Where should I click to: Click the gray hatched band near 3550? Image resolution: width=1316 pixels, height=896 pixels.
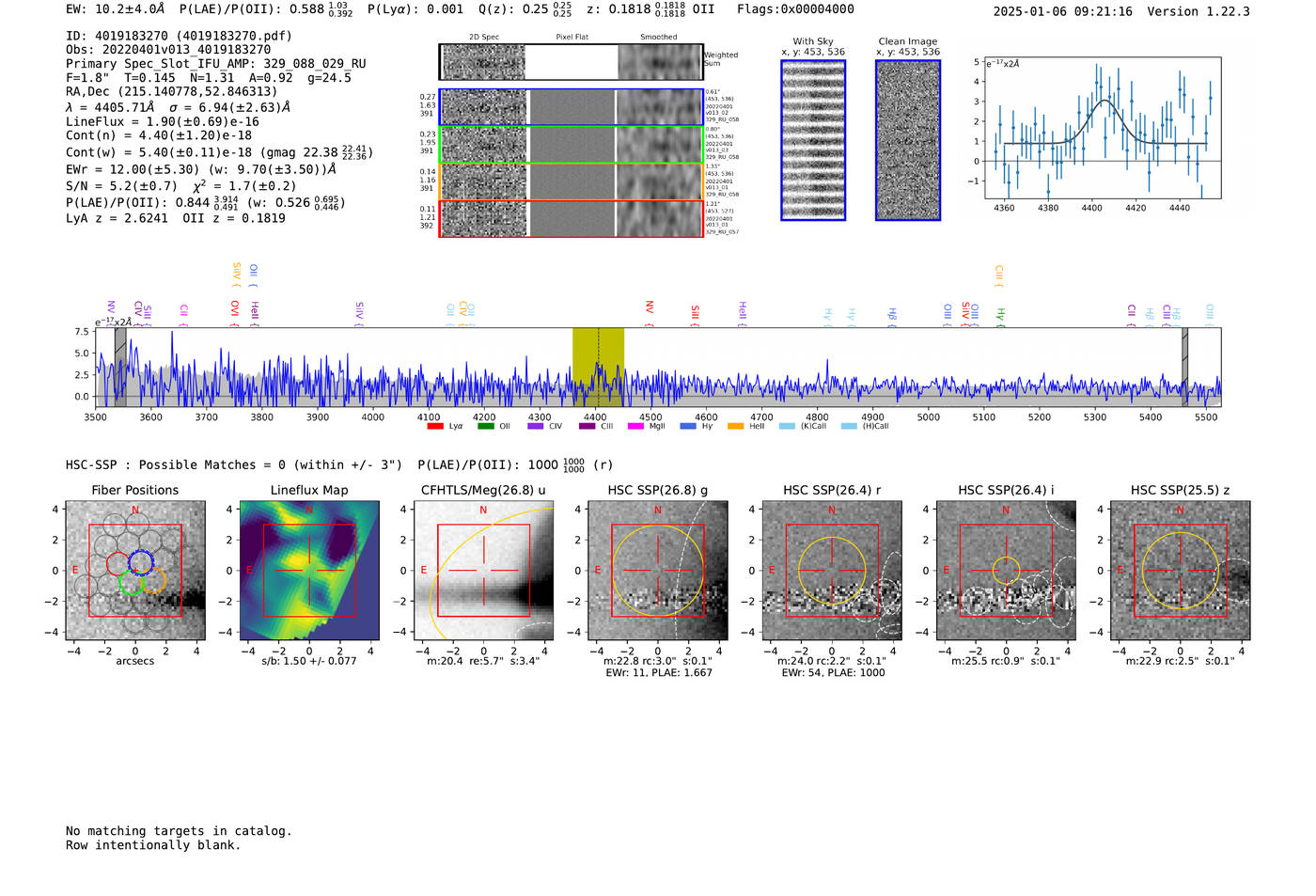tap(120, 368)
